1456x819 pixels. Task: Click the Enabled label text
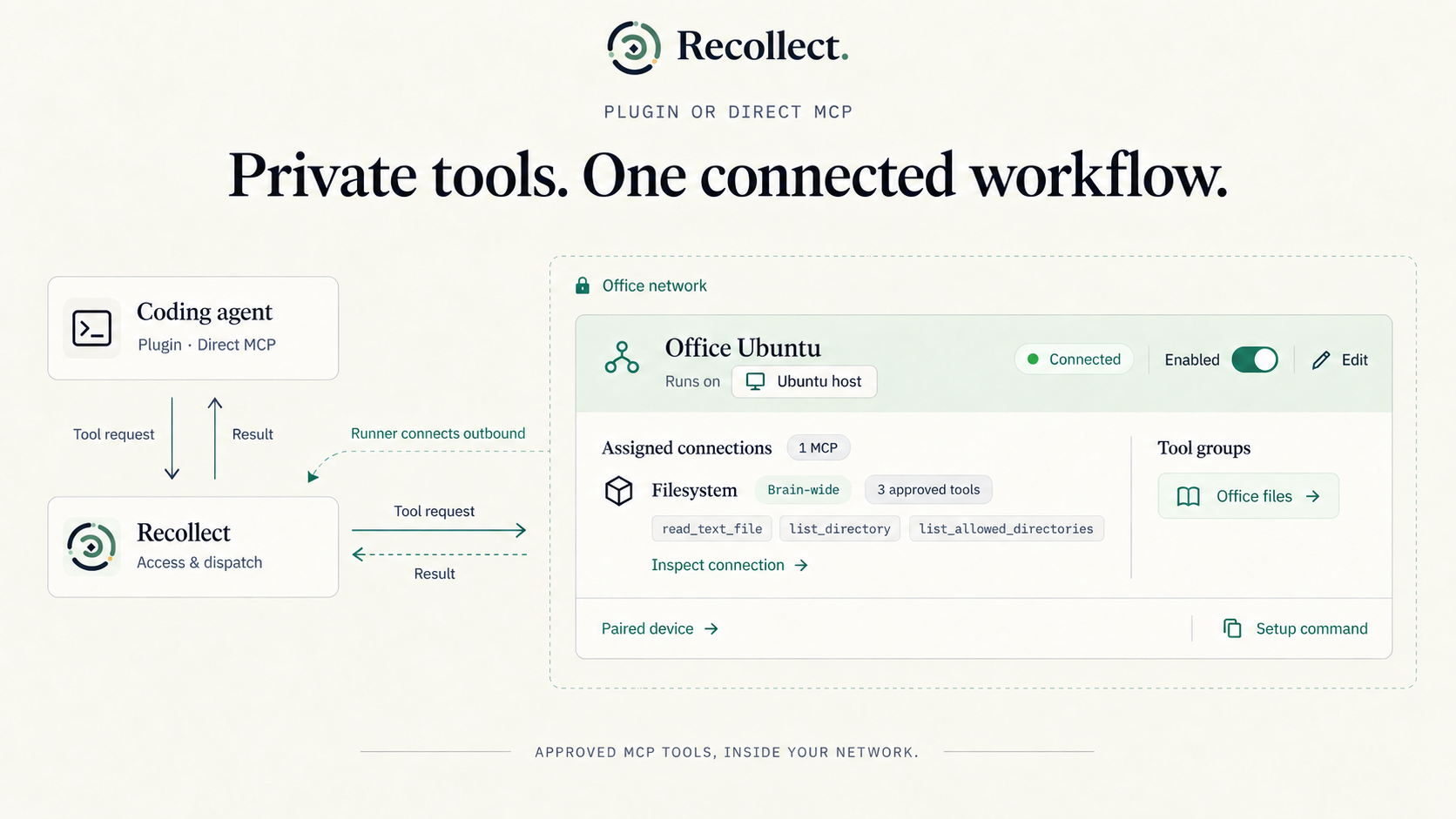[1191, 359]
